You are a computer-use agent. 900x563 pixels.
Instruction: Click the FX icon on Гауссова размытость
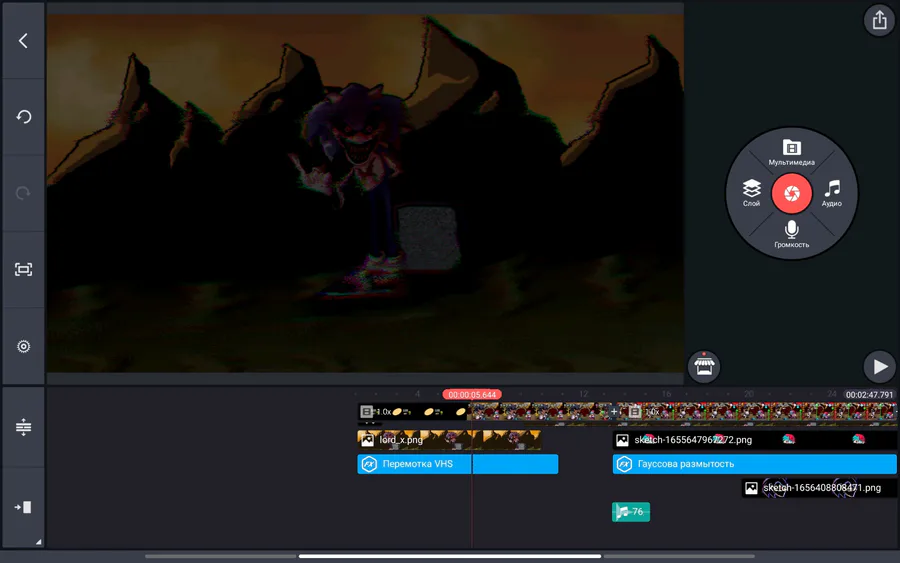(x=624, y=464)
